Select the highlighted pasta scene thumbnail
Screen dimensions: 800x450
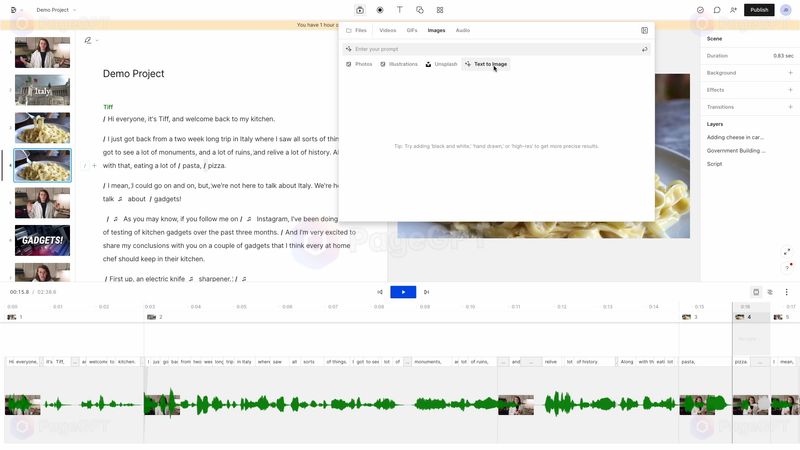pyautogui.click(x=42, y=165)
